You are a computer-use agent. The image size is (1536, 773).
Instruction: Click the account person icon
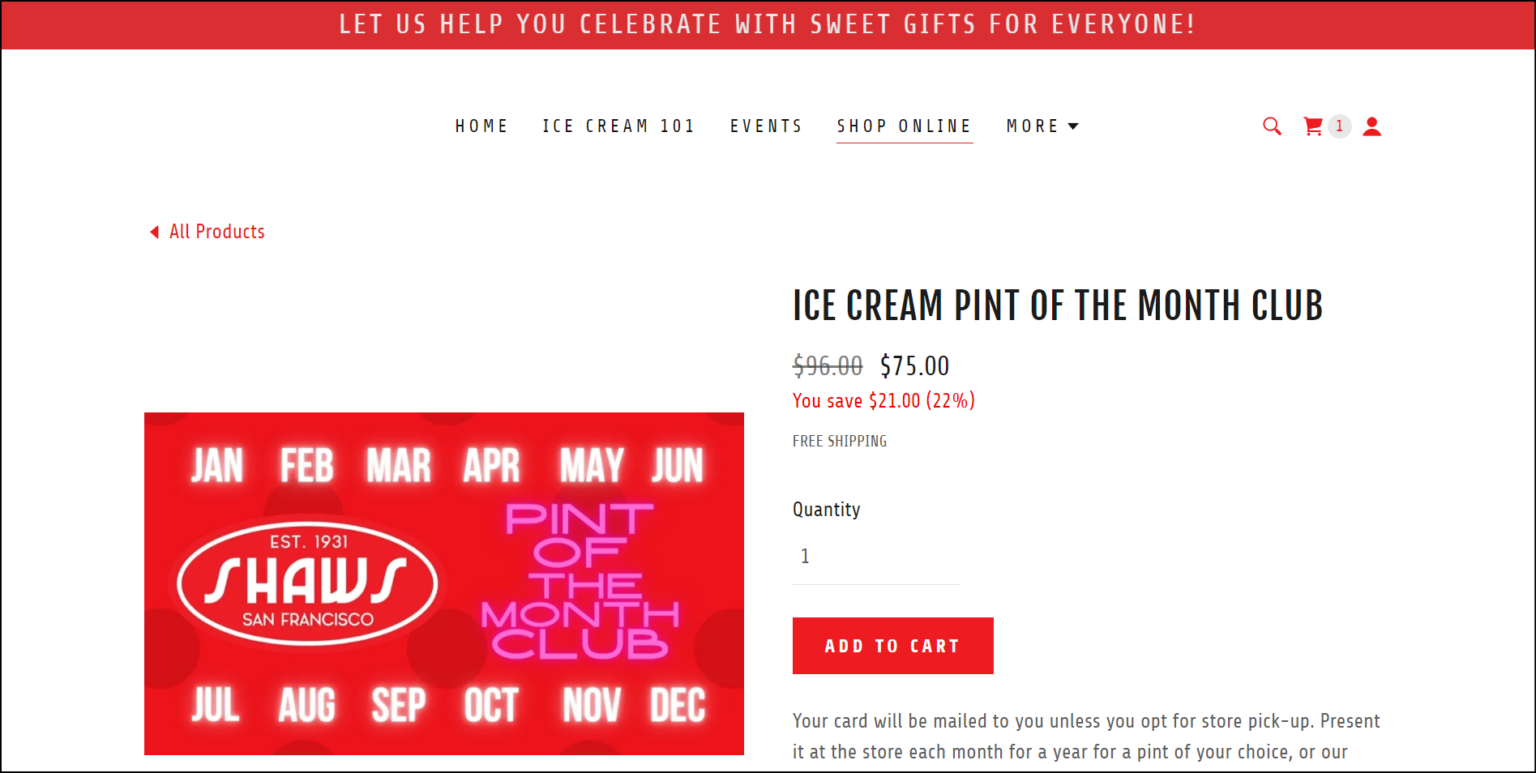(x=1371, y=126)
